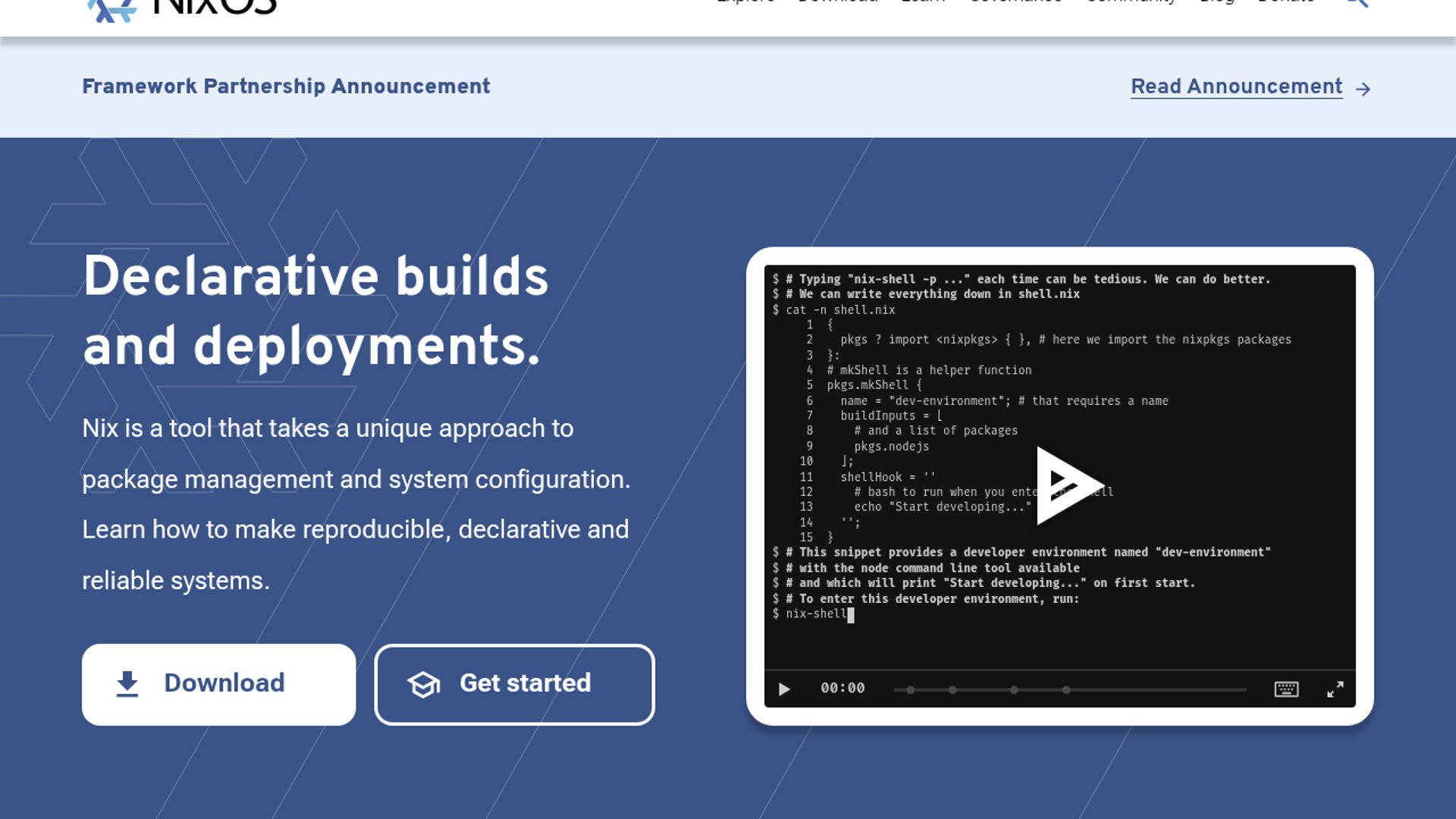Open the keyboard shortcuts icon in the player
The height and width of the screenshot is (819, 1456).
coord(1286,689)
